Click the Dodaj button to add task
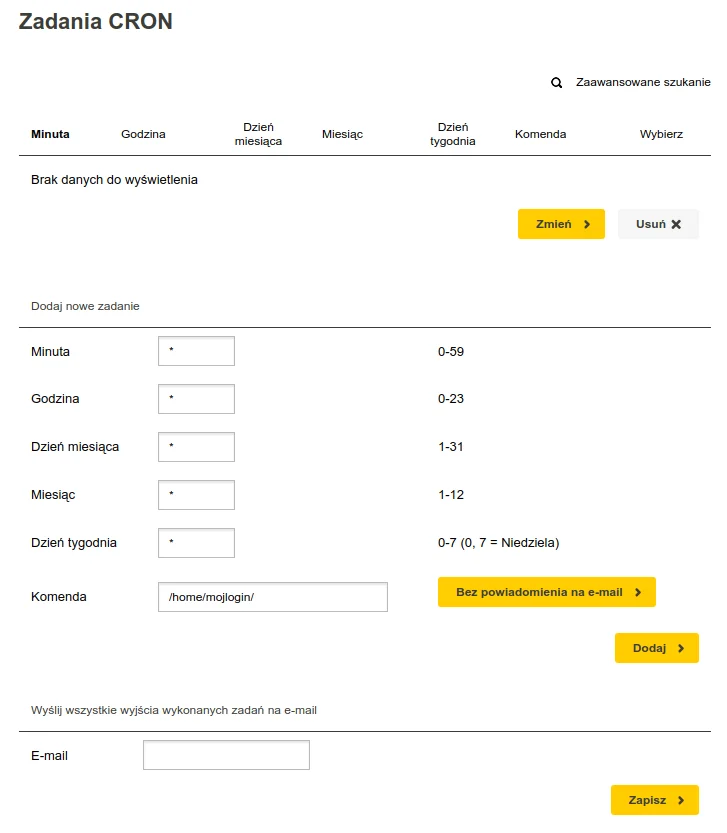The image size is (727, 833). 657,648
